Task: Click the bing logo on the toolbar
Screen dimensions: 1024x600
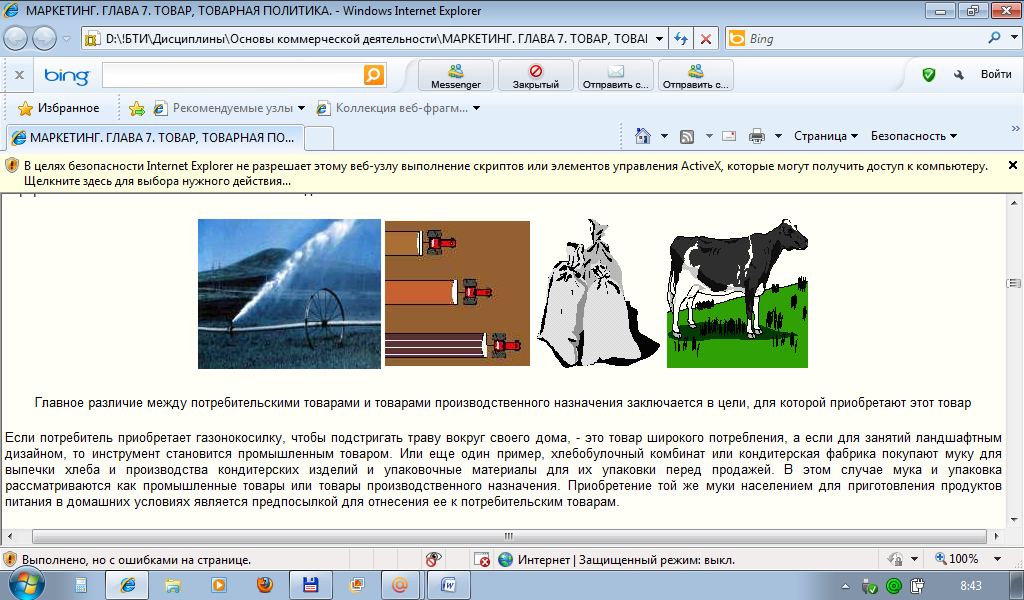Action: click(67, 76)
